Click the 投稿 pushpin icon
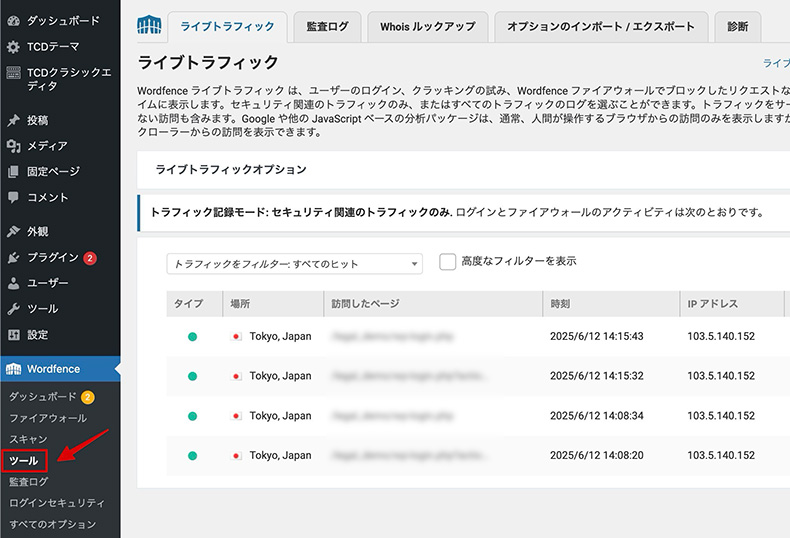This screenshot has height=538, width=790. (14, 120)
